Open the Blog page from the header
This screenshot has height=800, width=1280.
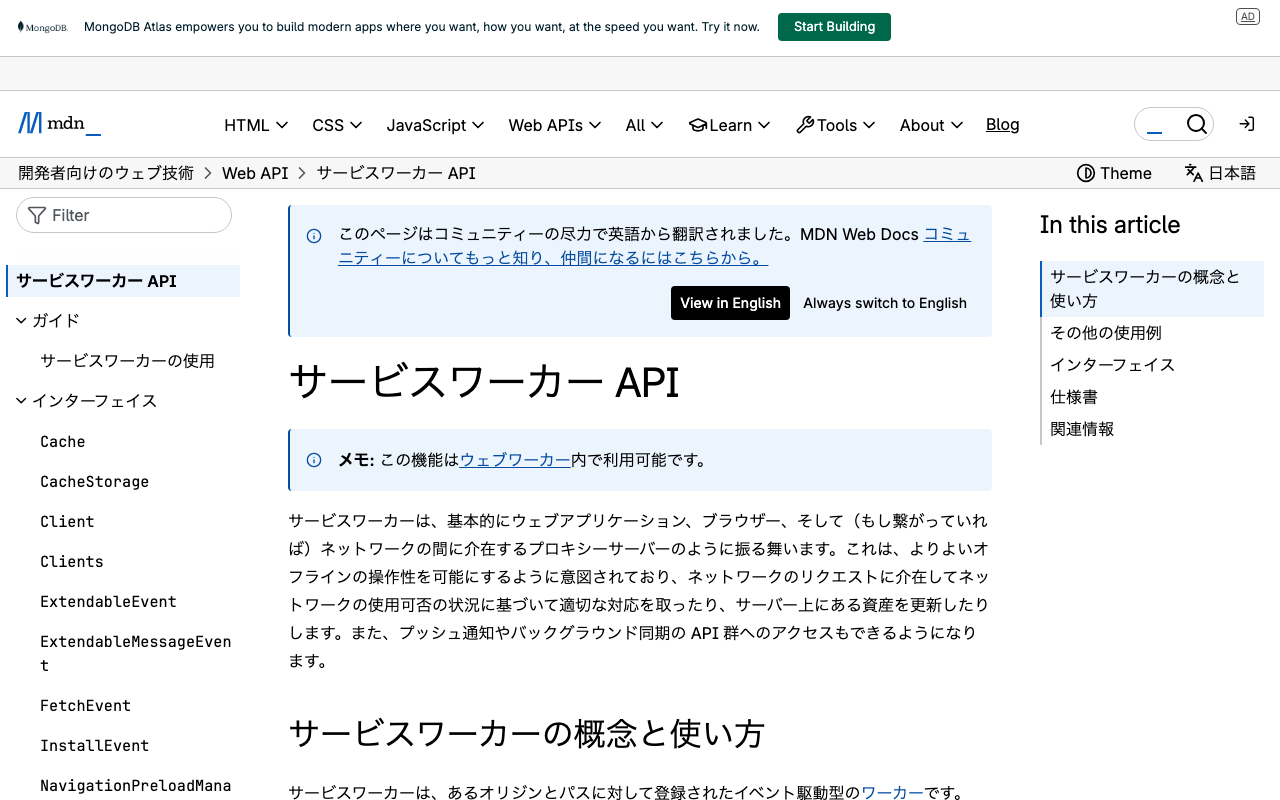click(1002, 124)
